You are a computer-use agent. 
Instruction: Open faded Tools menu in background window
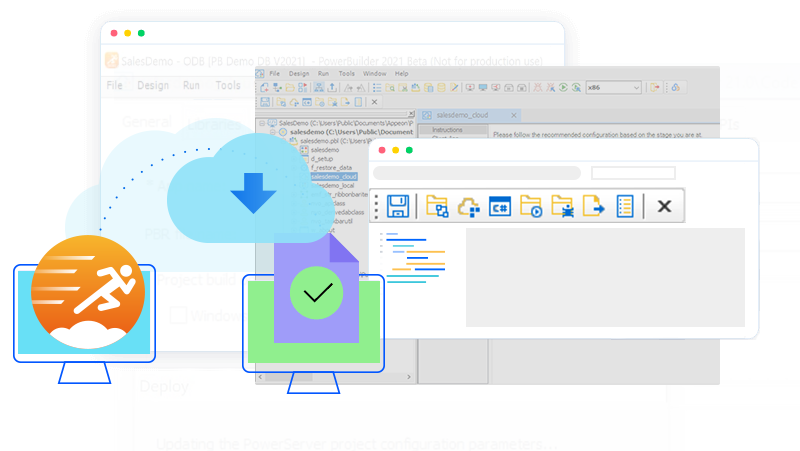point(228,85)
